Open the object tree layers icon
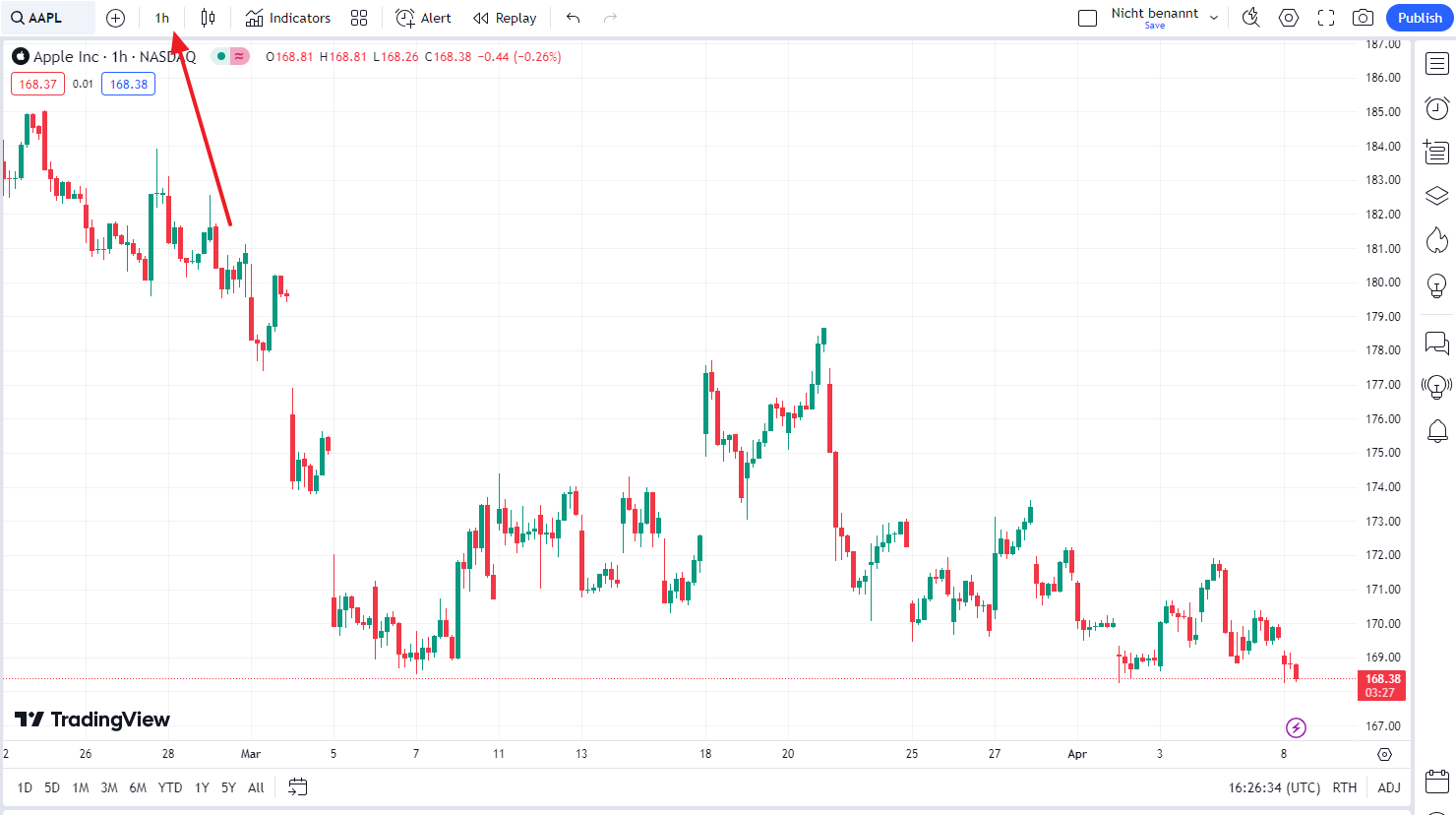The width and height of the screenshot is (1456, 815). pyautogui.click(x=1437, y=196)
